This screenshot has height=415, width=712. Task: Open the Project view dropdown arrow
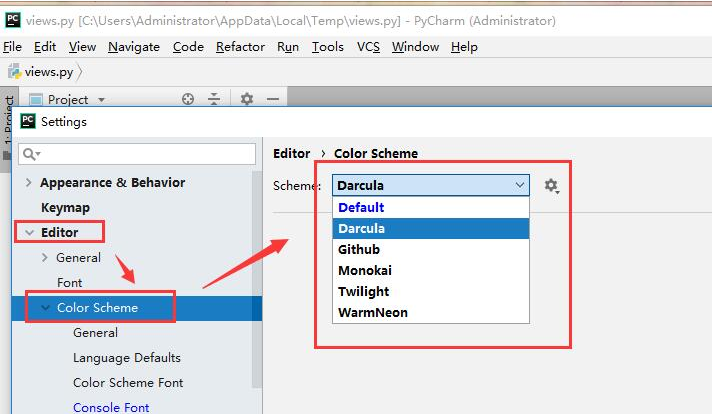point(101,99)
